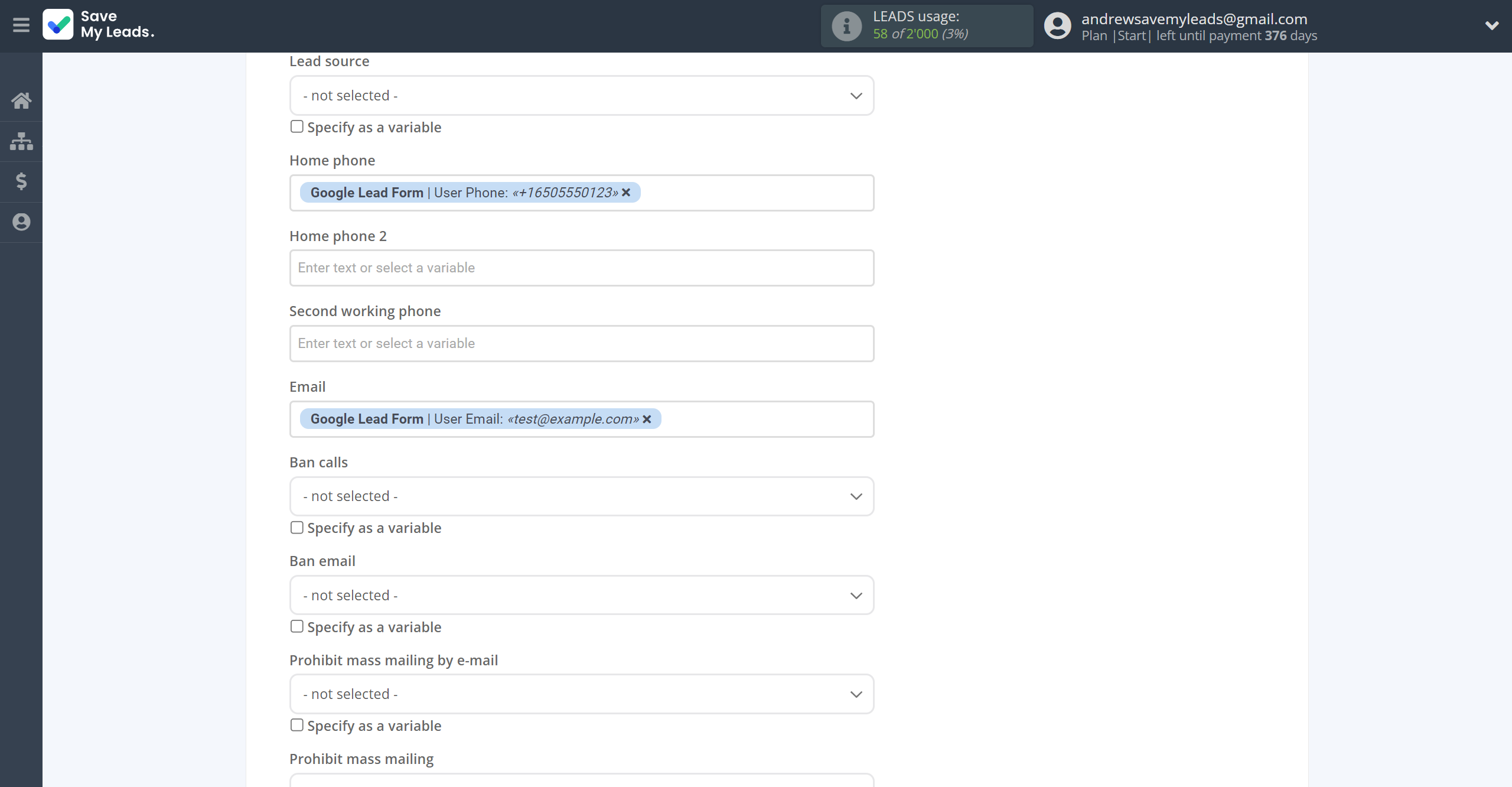Open Prohibit mass mailing by e-mail dropdown

tap(582, 694)
